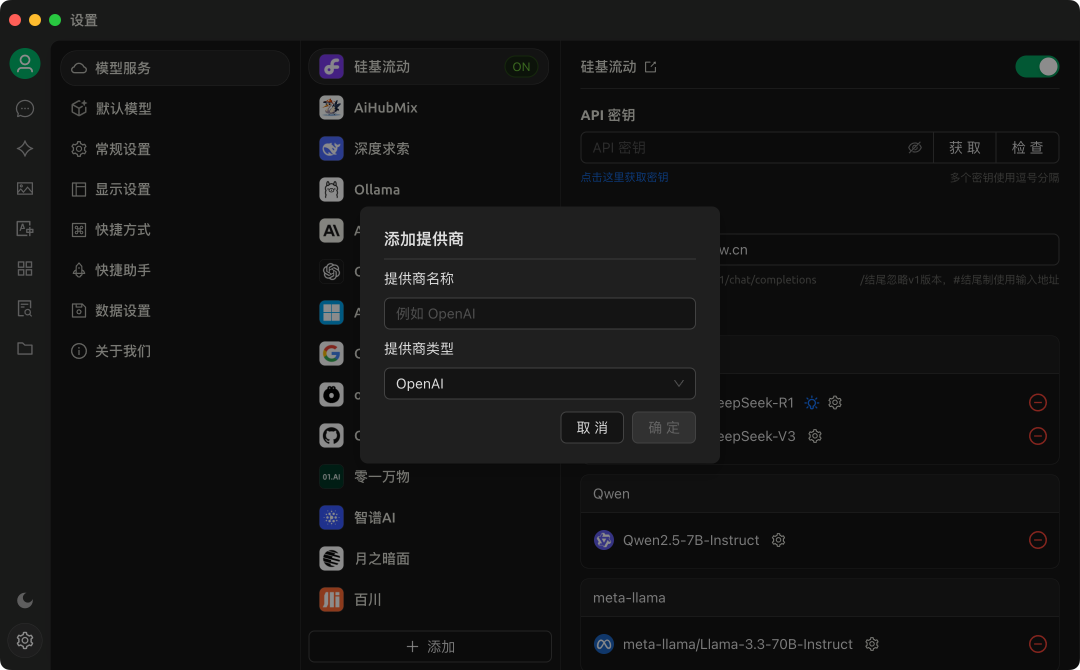
Task: Remove the DeepSeek-V3 model
Action: pos(1038,436)
